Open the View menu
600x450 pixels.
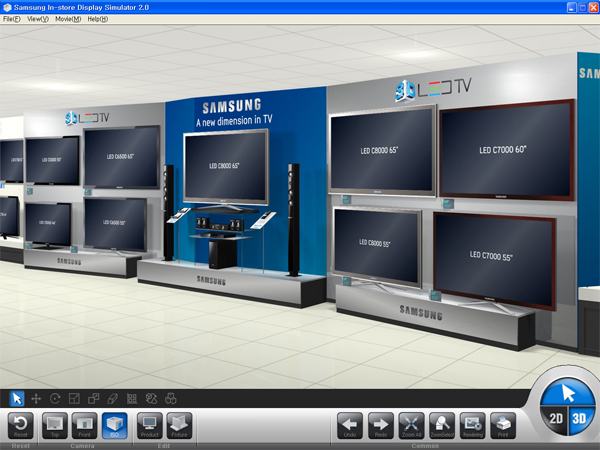[38, 19]
